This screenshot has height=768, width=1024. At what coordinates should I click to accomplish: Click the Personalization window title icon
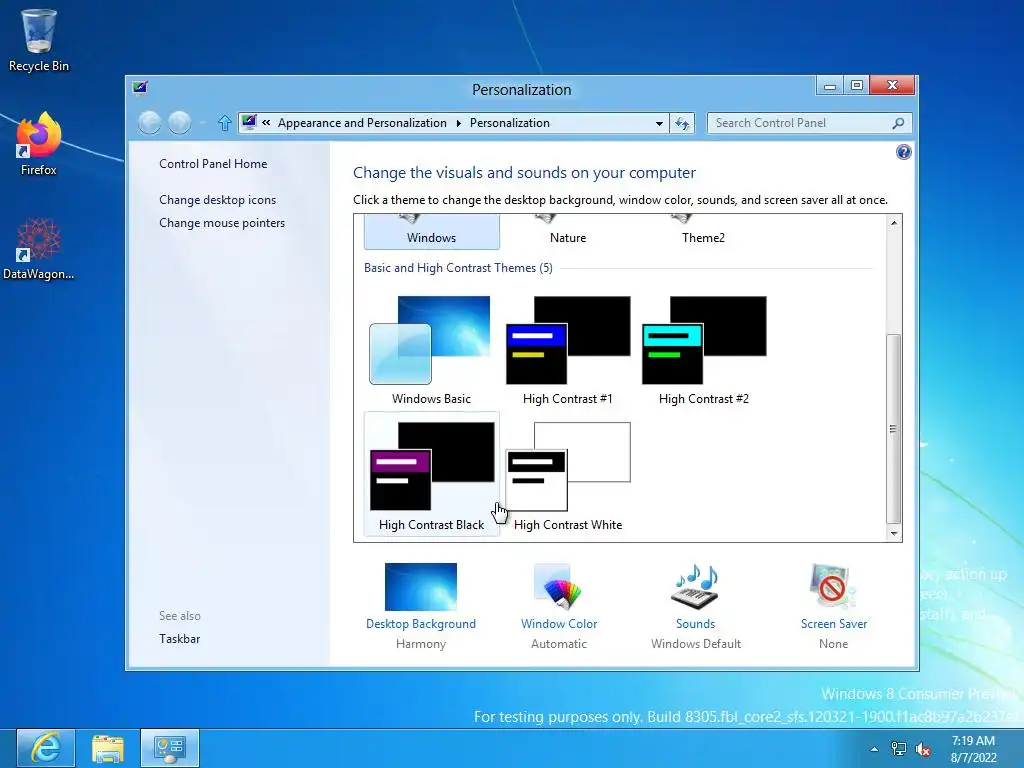point(140,88)
